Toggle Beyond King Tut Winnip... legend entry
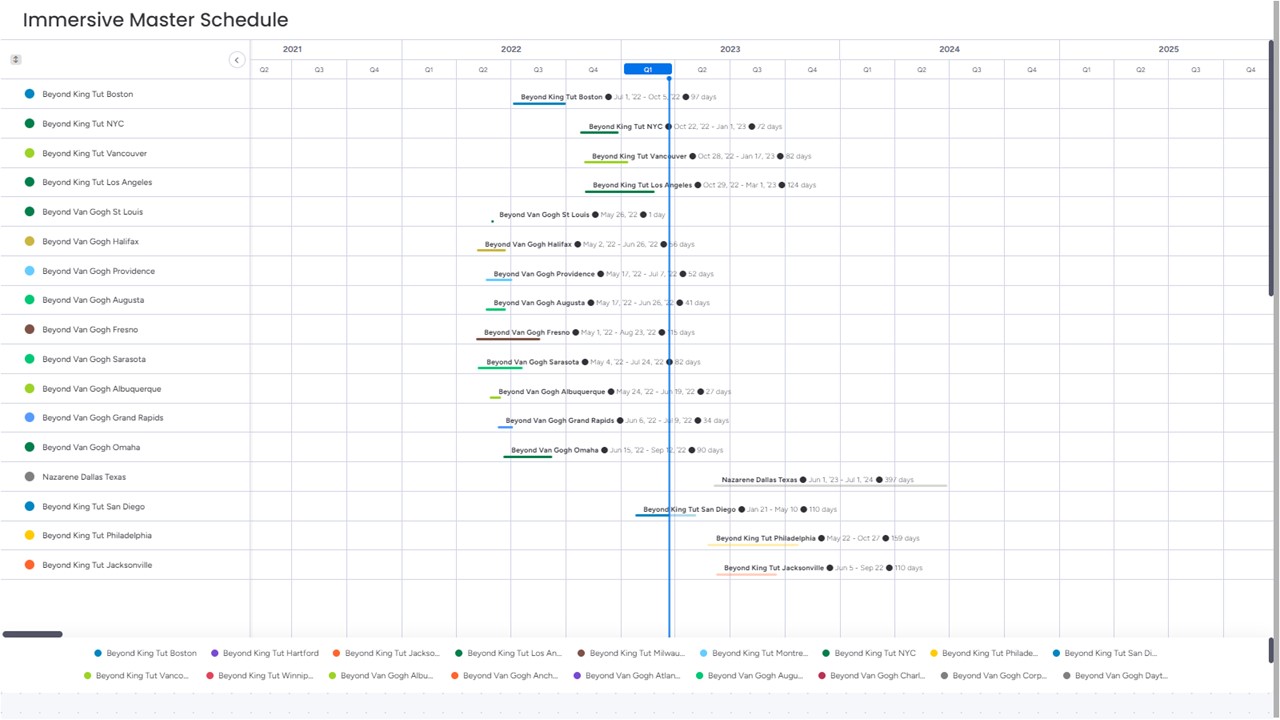 (260, 676)
